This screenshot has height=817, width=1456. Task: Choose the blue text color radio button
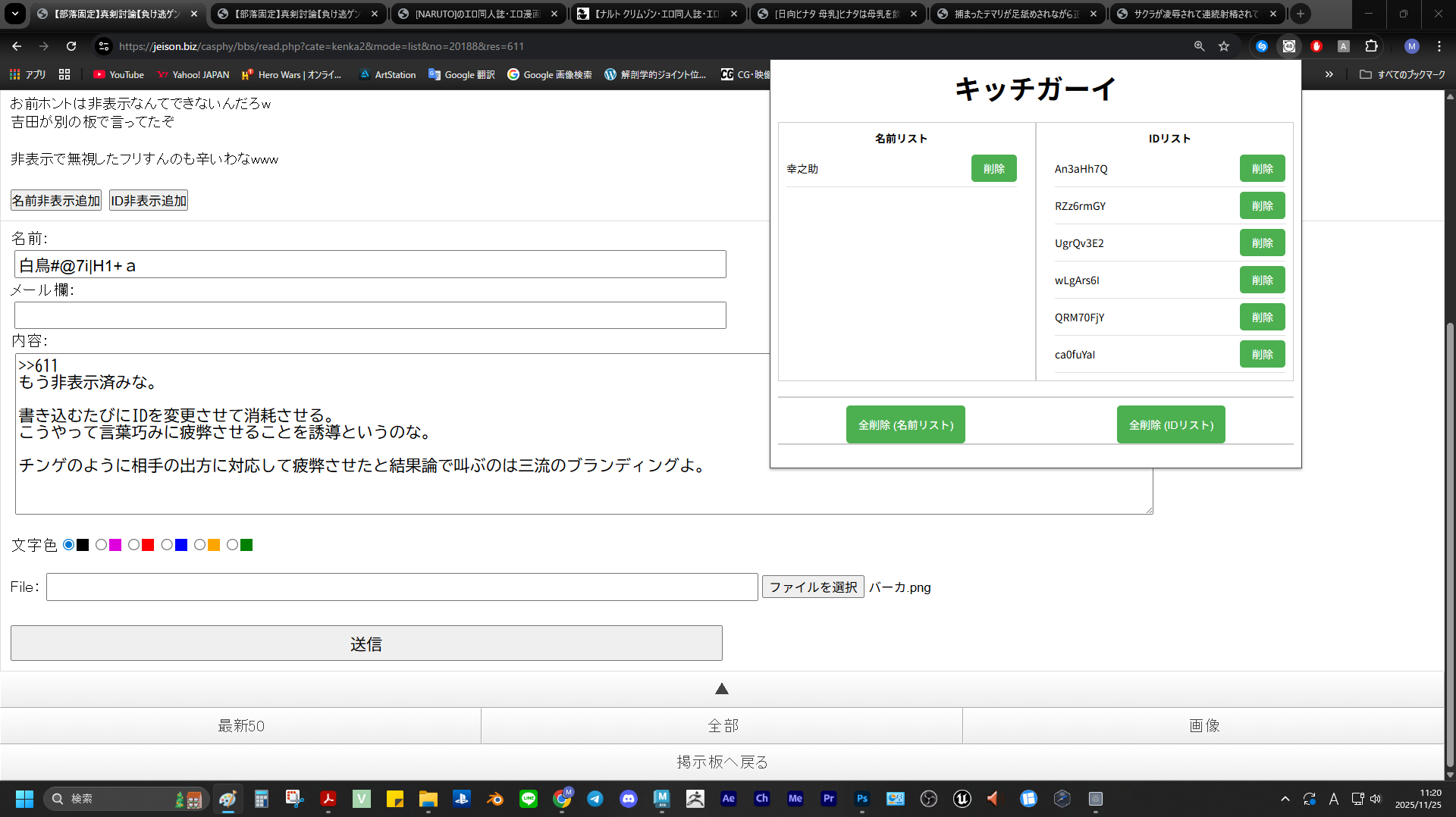pyautogui.click(x=167, y=545)
